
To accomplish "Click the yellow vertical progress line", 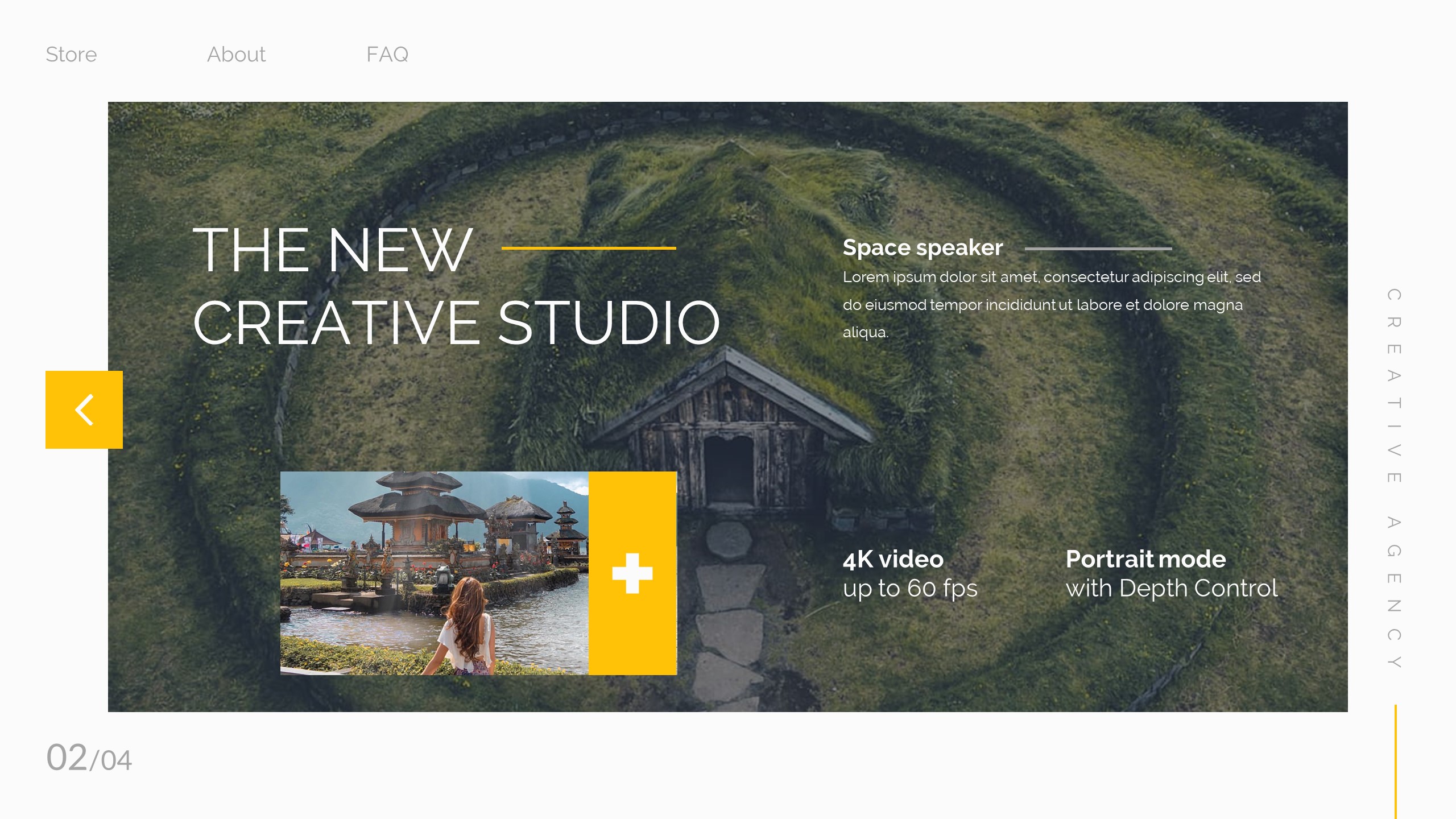I will (1395, 761).
